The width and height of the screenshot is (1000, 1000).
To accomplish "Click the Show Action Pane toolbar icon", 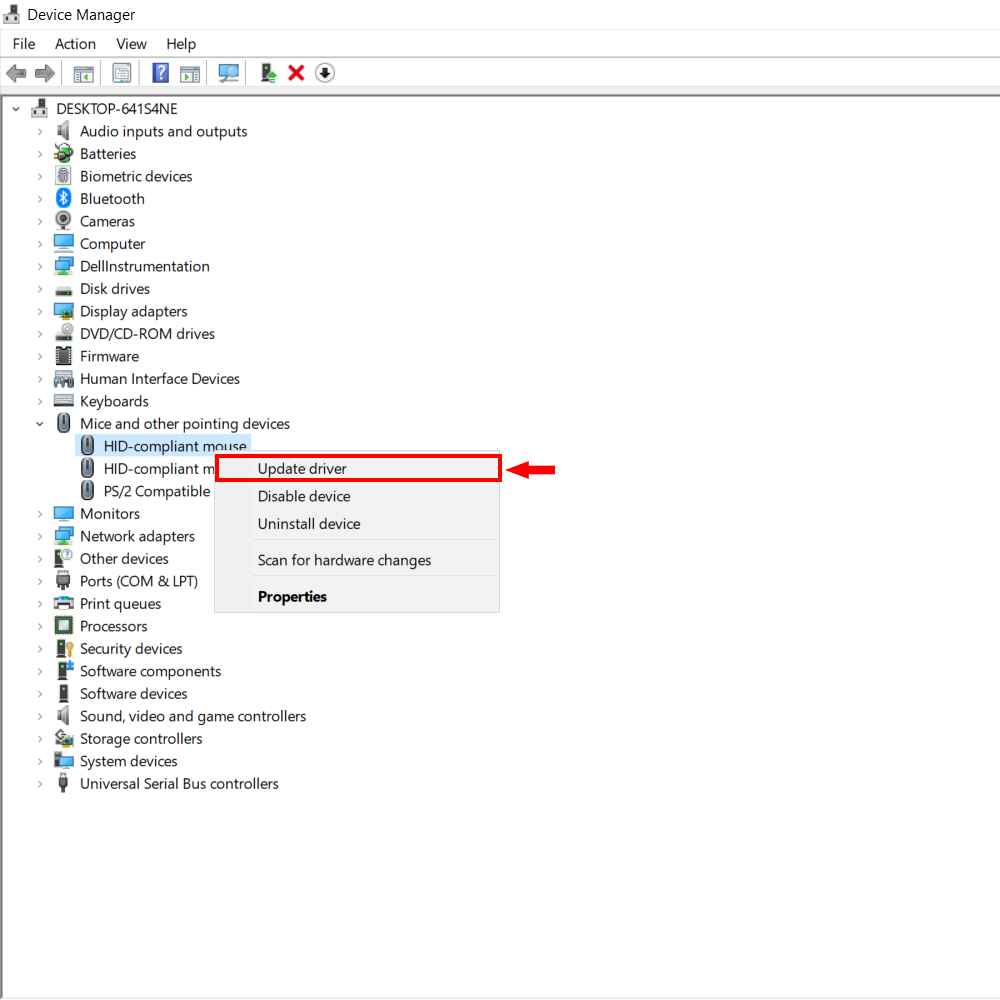I will click(190, 72).
